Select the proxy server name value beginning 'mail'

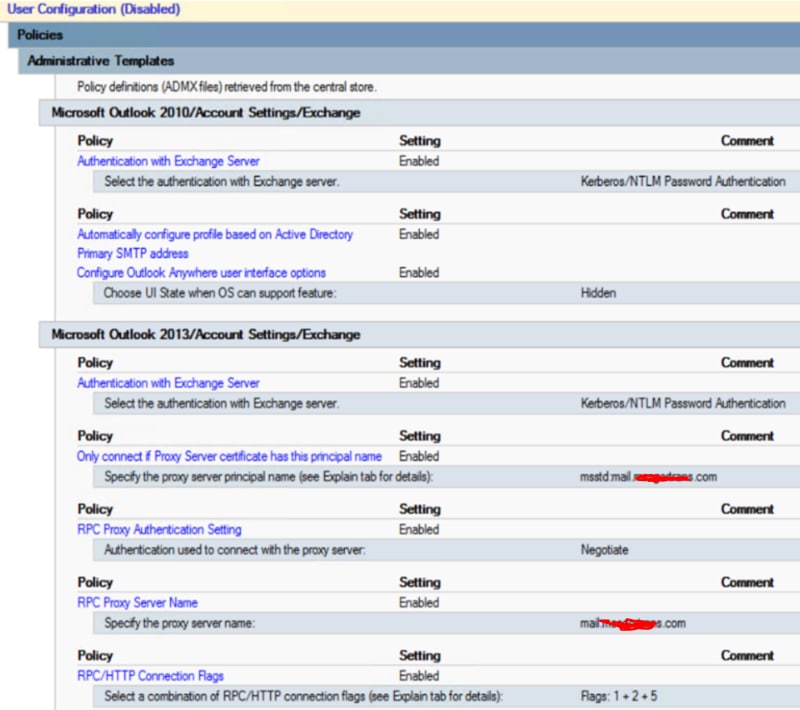(x=633, y=623)
